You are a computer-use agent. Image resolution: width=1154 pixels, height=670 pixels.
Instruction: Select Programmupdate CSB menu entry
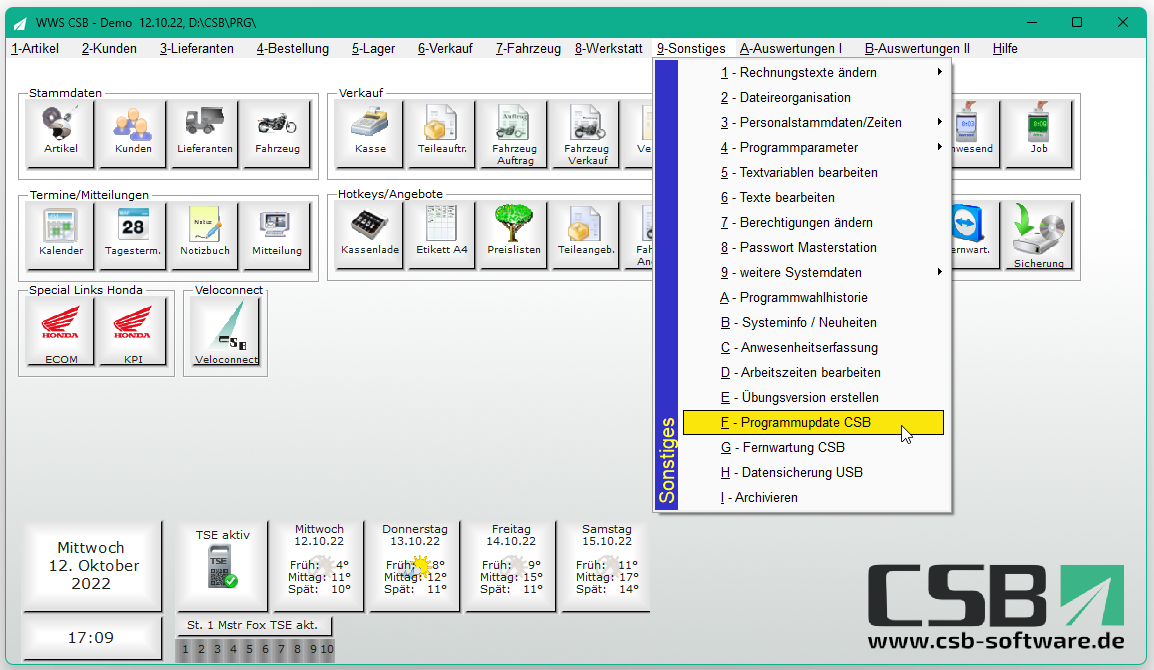(x=813, y=423)
